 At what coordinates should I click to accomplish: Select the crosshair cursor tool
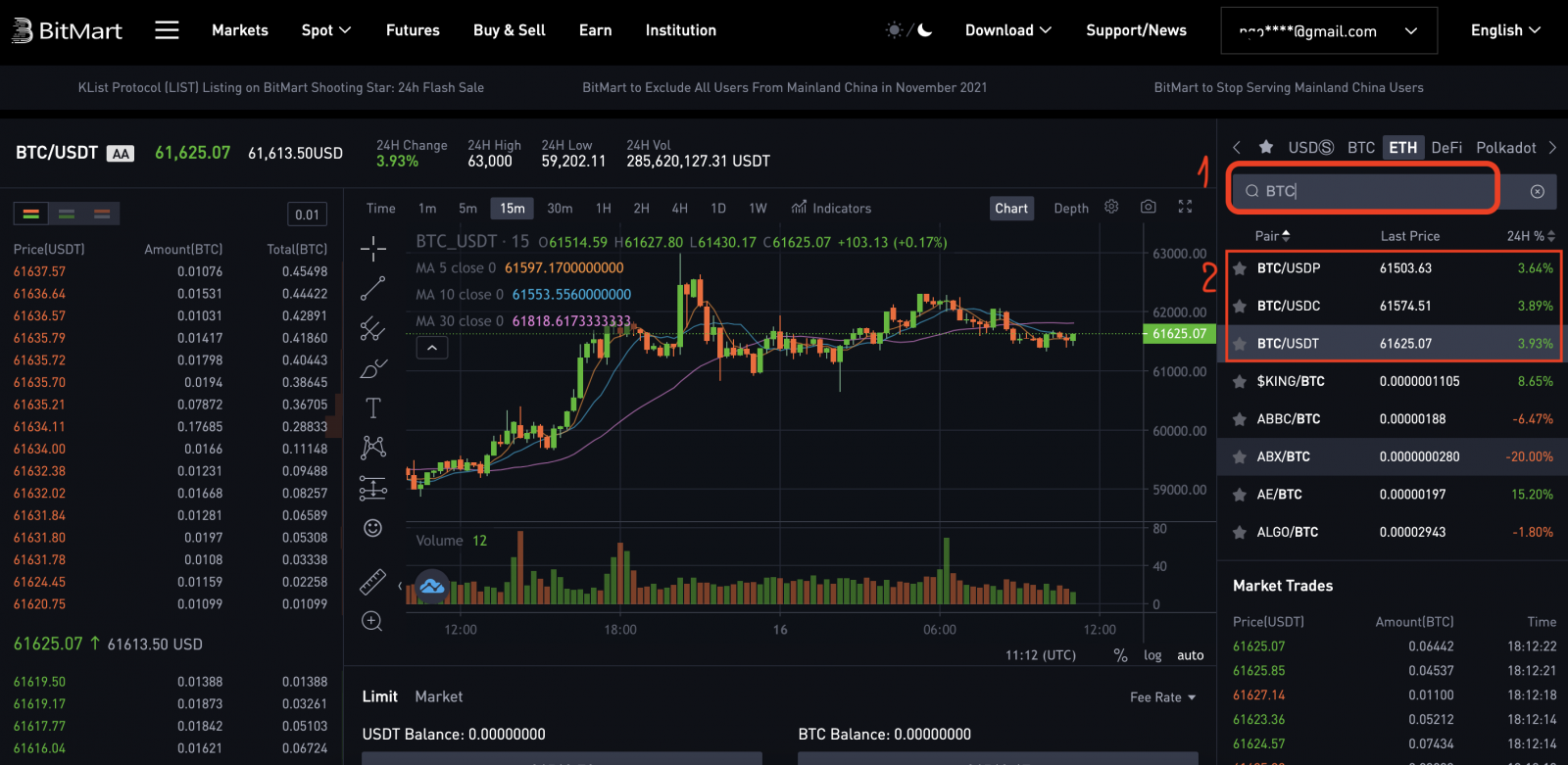coord(372,249)
